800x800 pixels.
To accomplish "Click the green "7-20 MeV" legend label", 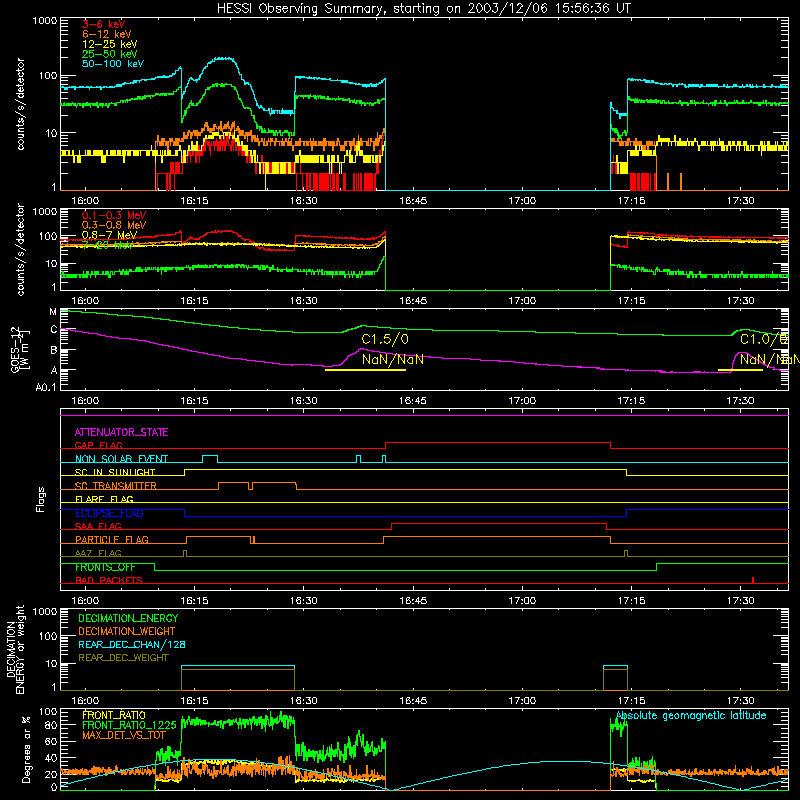I will click(x=107, y=245).
